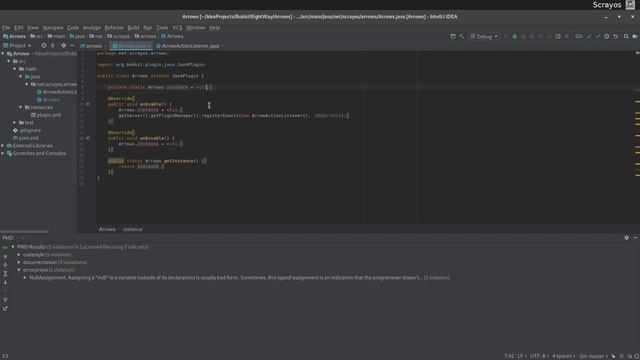Click the Git: master branch widget
Viewport: 640px width, 360px height.
593,356
